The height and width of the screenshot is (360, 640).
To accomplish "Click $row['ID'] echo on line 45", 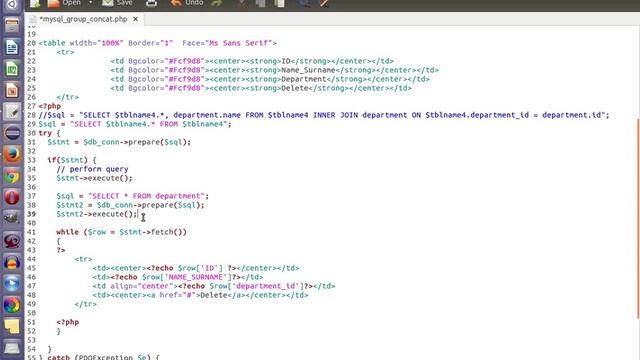I will pyautogui.click(x=191, y=268).
